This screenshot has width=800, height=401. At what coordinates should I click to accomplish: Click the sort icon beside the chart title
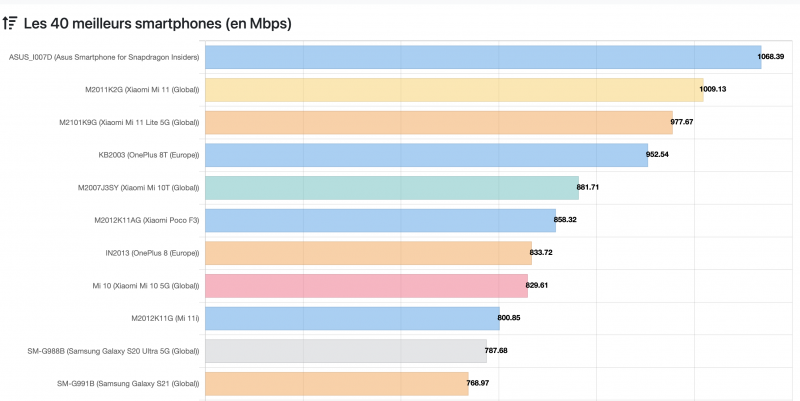(10, 22)
